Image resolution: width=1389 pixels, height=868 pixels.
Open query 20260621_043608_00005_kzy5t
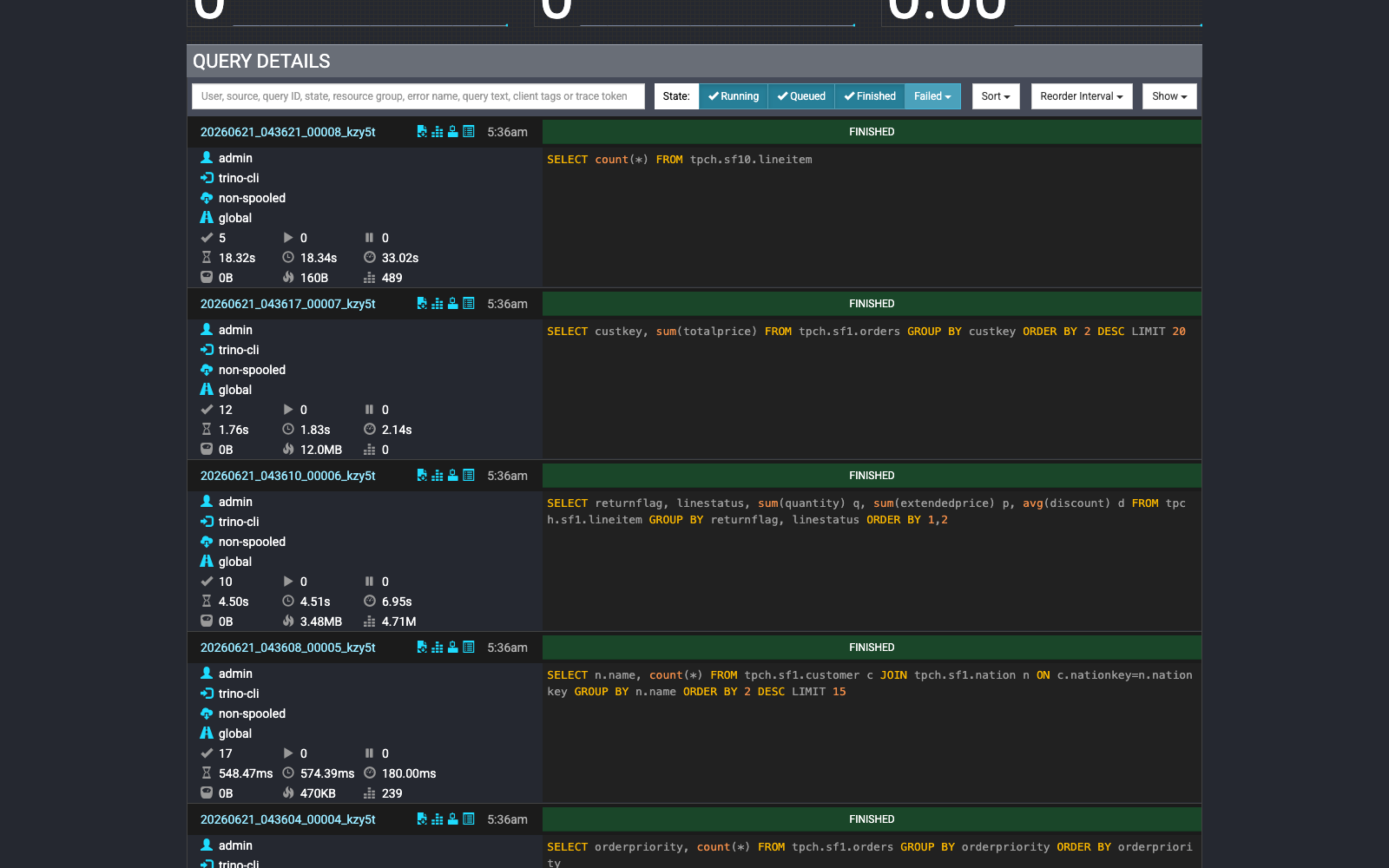(x=288, y=648)
